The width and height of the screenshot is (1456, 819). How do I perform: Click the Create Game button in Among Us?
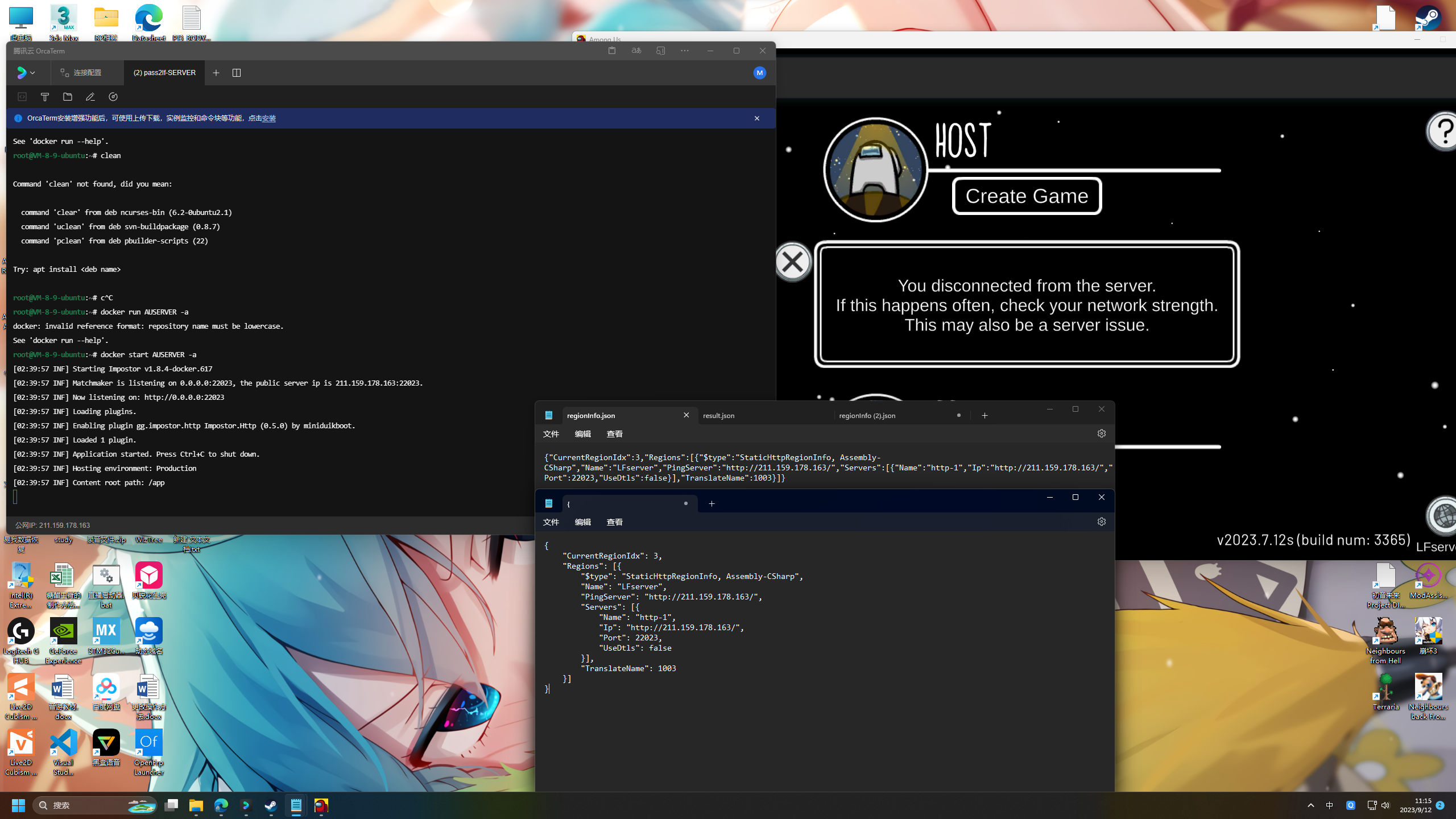(x=1027, y=196)
